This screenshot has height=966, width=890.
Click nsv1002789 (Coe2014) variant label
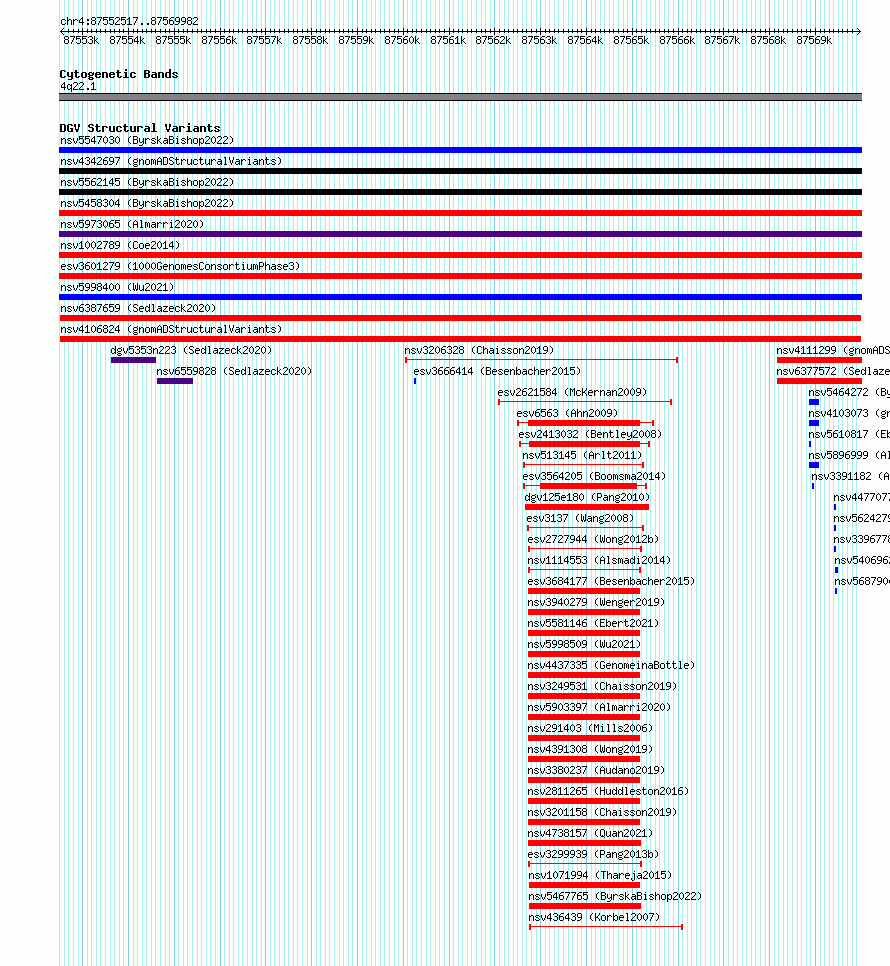(x=120, y=245)
